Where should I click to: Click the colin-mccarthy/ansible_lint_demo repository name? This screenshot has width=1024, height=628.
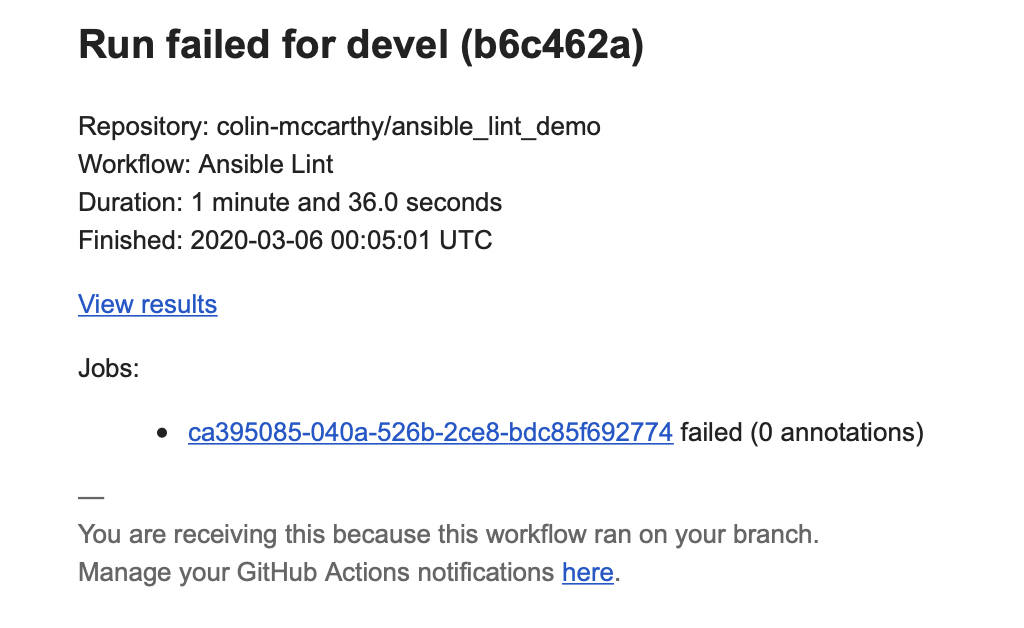[408, 127]
